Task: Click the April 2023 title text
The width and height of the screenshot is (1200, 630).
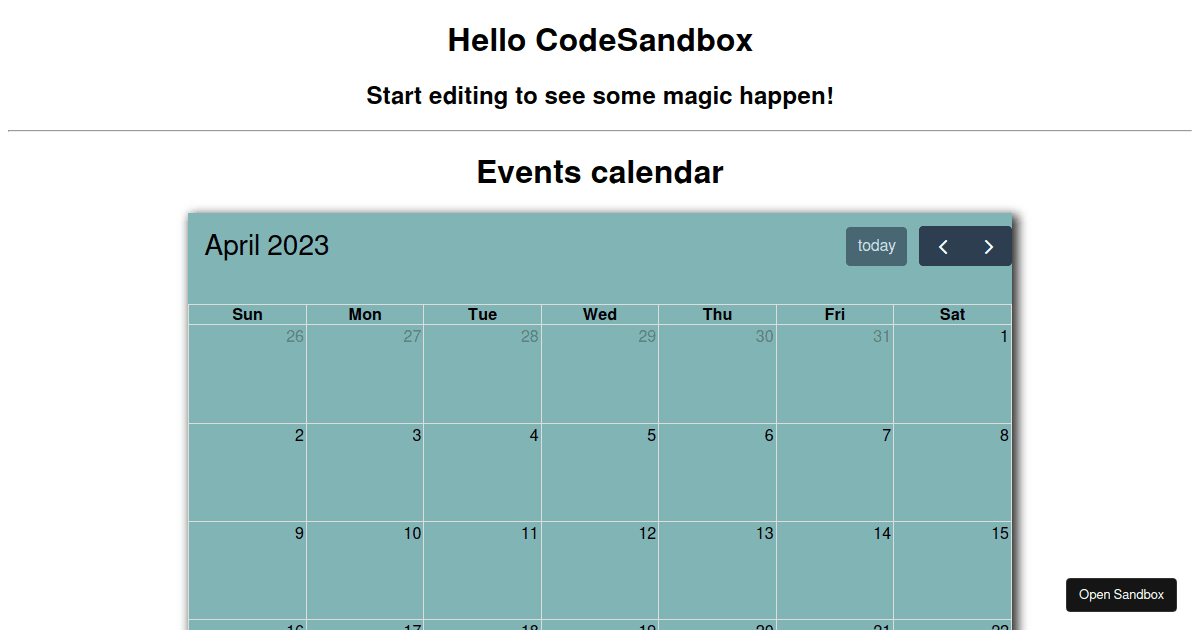Action: 266,245
